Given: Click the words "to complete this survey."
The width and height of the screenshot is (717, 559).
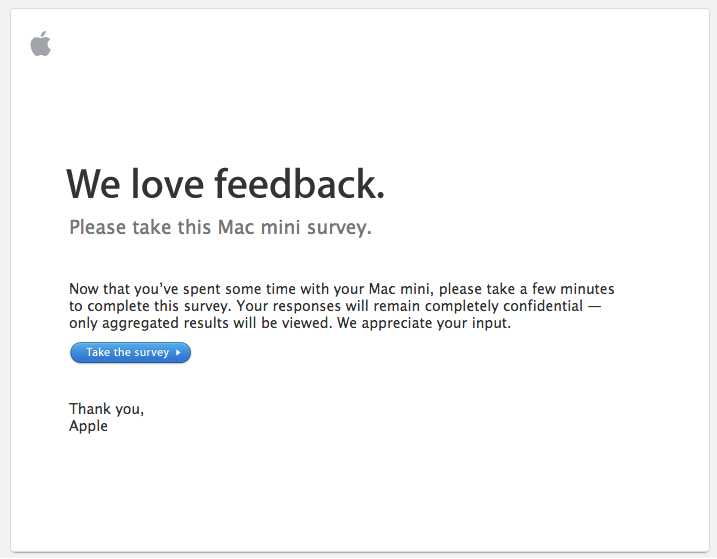Looking at the screenshot, I should [150, 306].
